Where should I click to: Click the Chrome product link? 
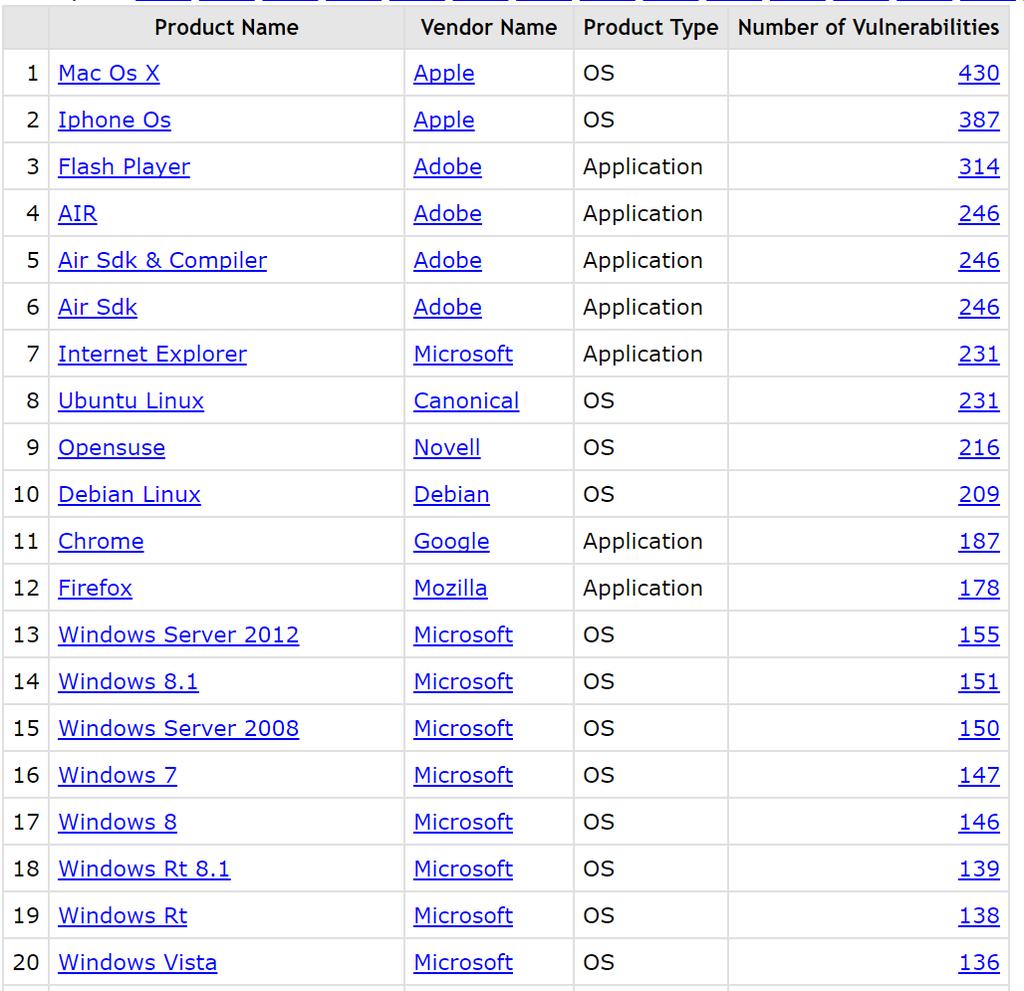pos(101,542)
